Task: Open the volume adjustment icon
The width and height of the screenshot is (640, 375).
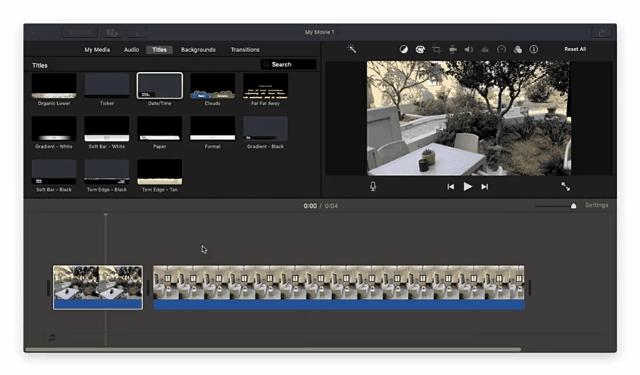Action: [x=469, y=49]
